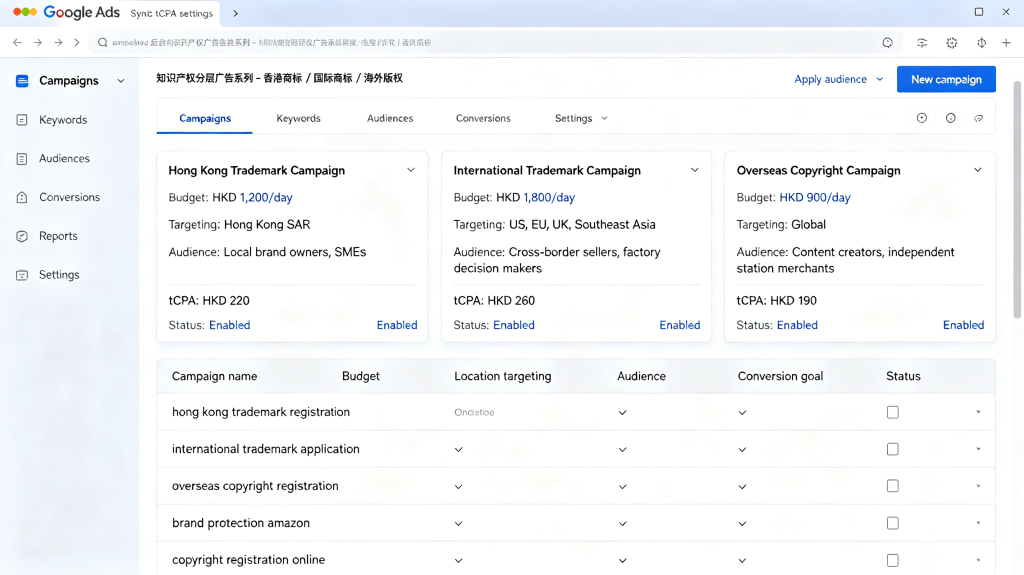The height and width of the screenshot is (575, 1024).
Task: Click the Audiences sidebar icon
Action: coord(22,159)
